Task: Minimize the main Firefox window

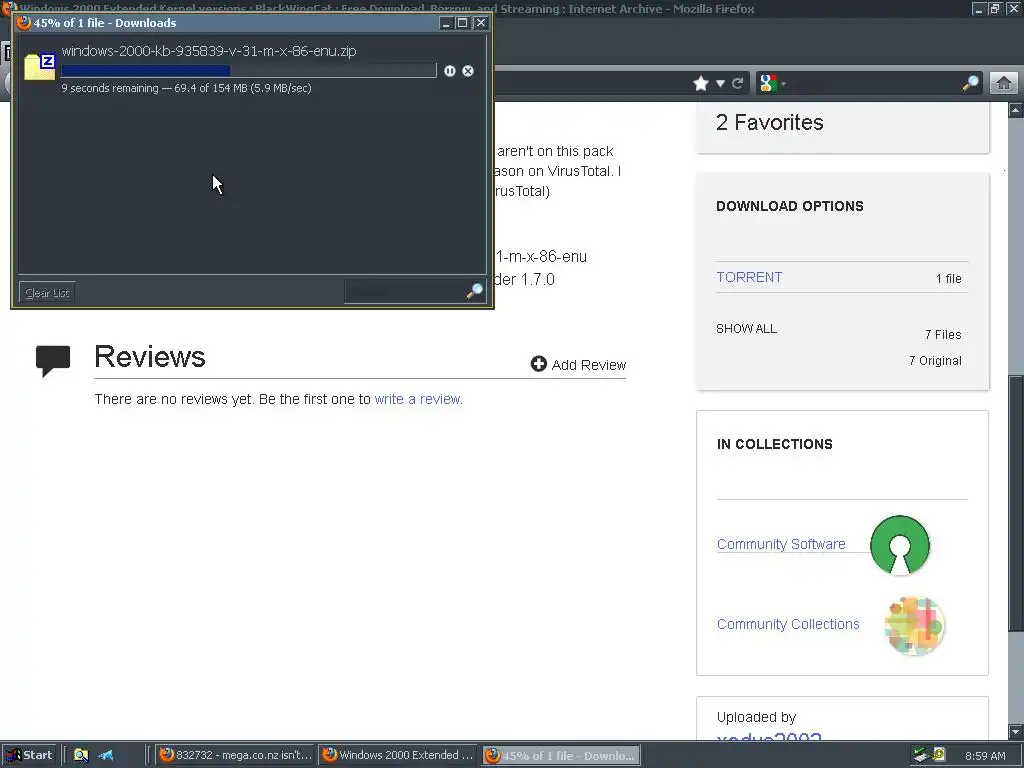Action: [978, 8]
